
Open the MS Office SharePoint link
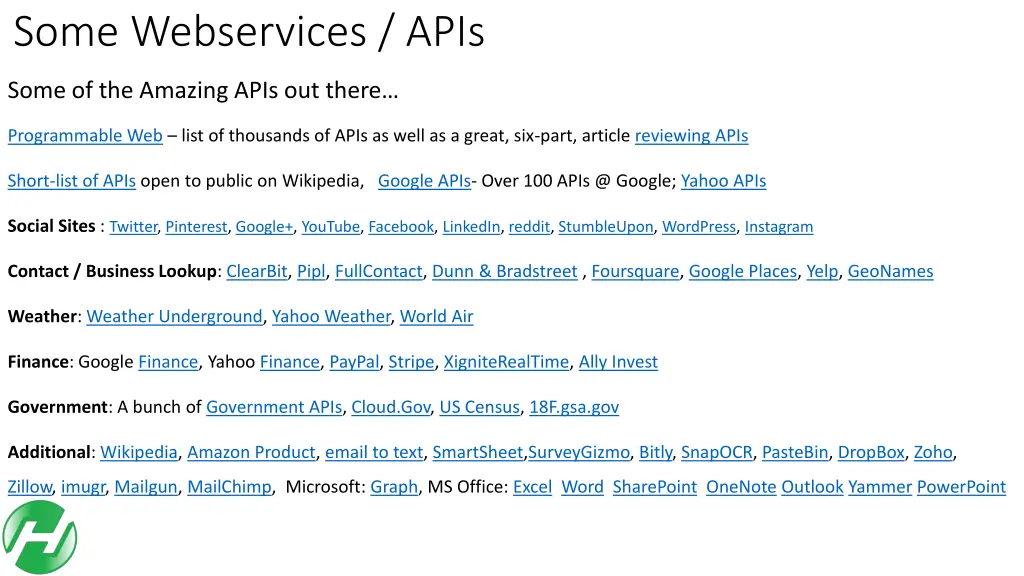pyautogui.click(x=654, y=487)
